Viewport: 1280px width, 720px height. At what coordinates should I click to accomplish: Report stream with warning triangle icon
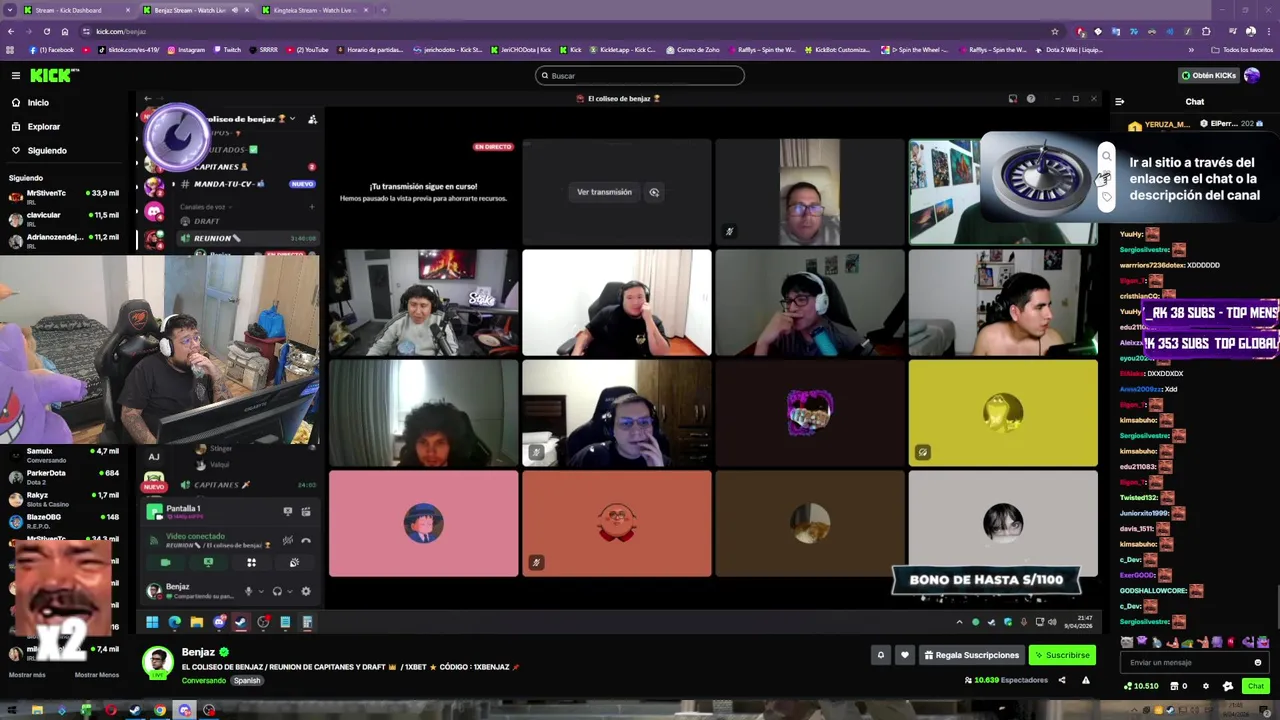click(x=1085, y=680)
